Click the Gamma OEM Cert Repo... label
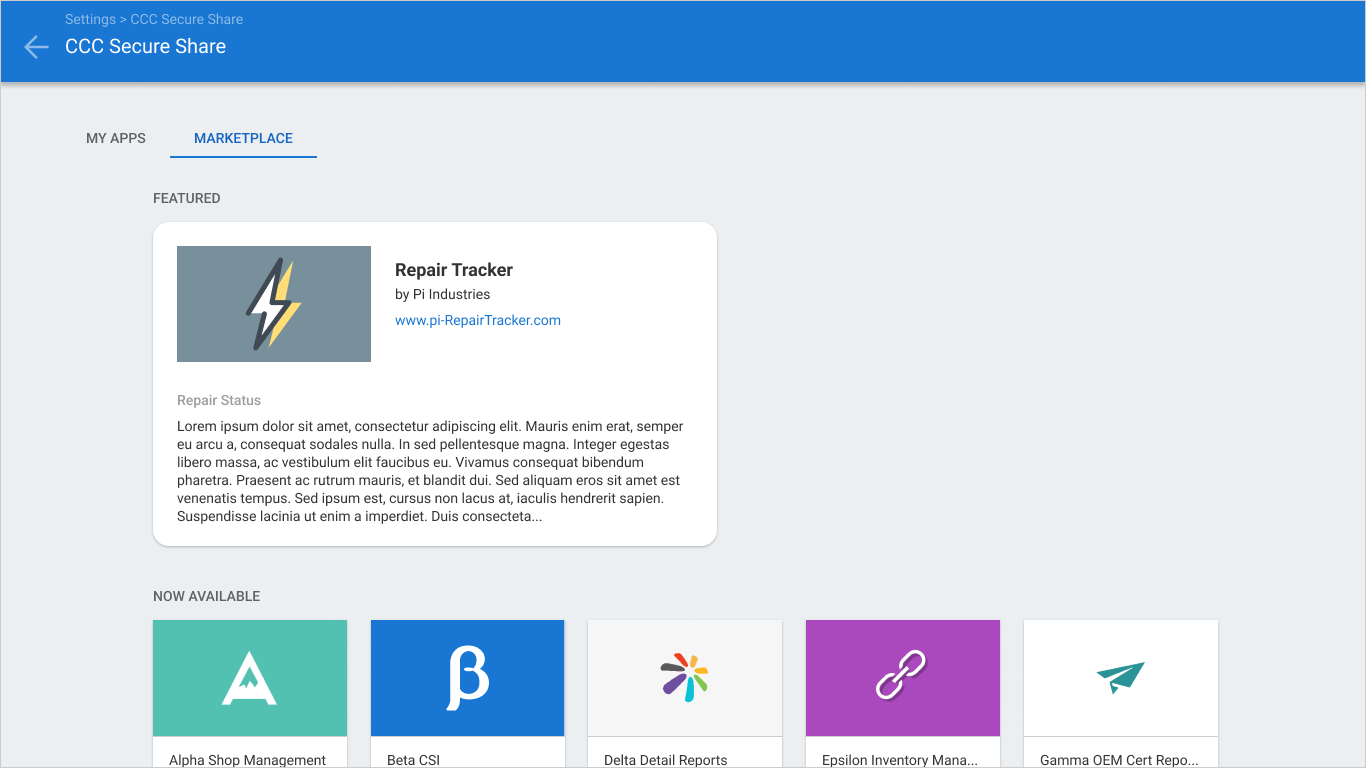The width and height of the screenshot is (1366, 768). click(x=1120, y=760)
